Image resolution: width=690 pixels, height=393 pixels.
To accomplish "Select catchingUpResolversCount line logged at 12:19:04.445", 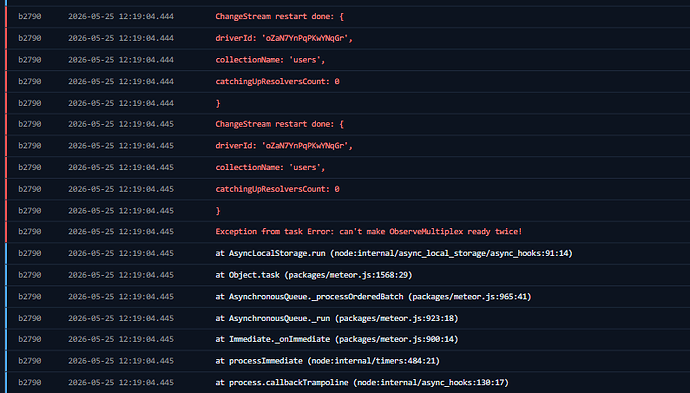I will [x=277, y=189].
